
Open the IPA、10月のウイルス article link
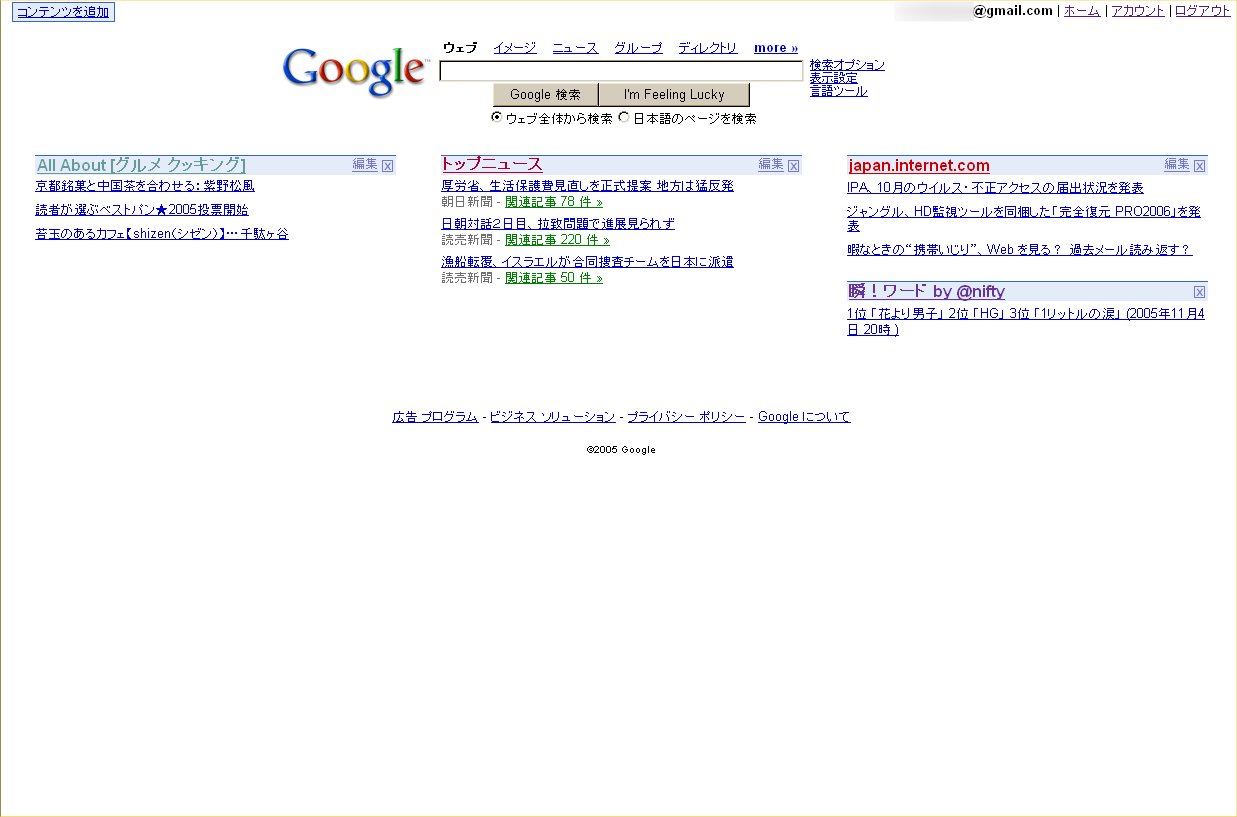tap(996, 188)
